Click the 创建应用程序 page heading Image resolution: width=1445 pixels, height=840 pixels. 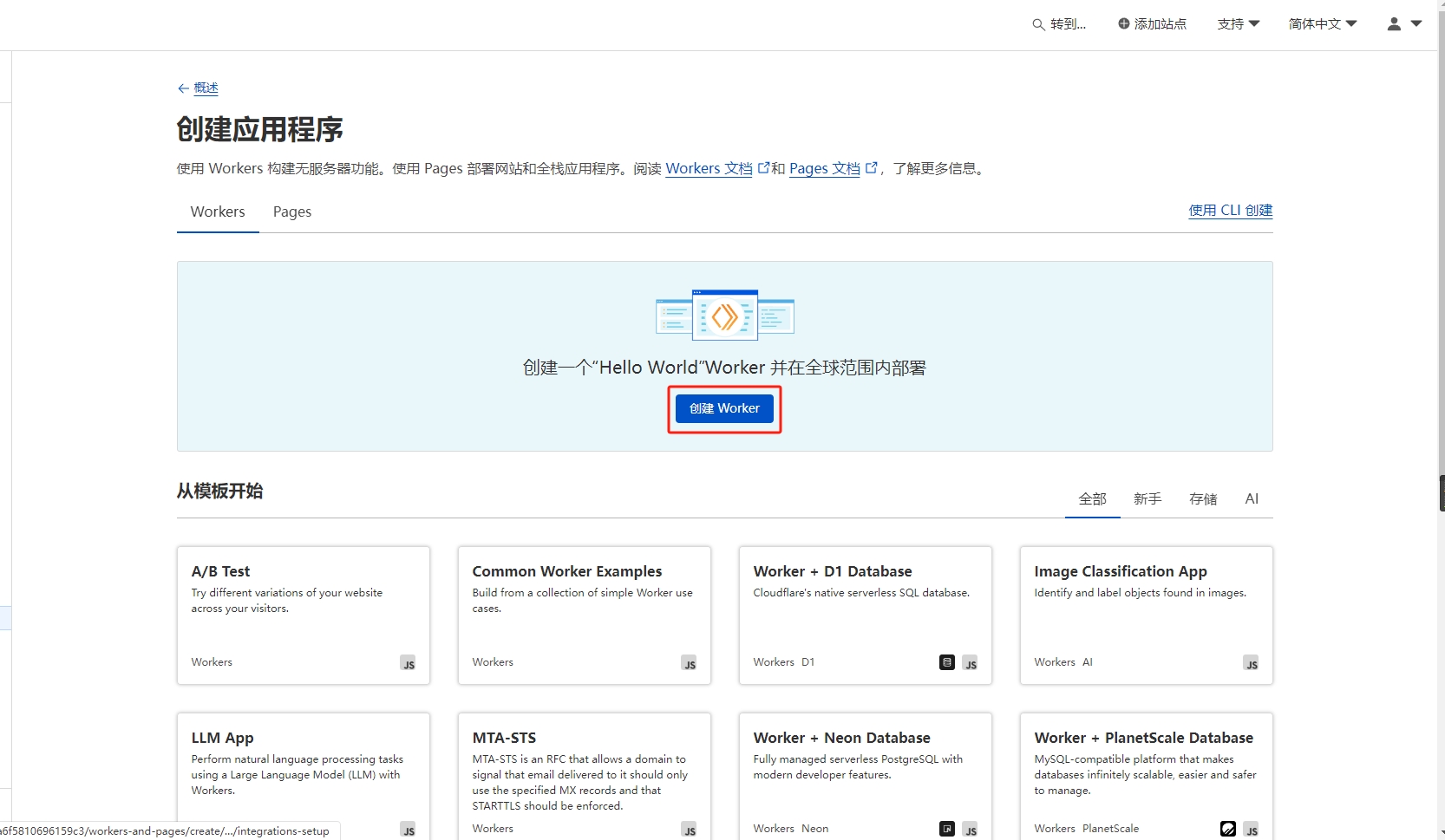pyautogui.click(x=260, y=129)
